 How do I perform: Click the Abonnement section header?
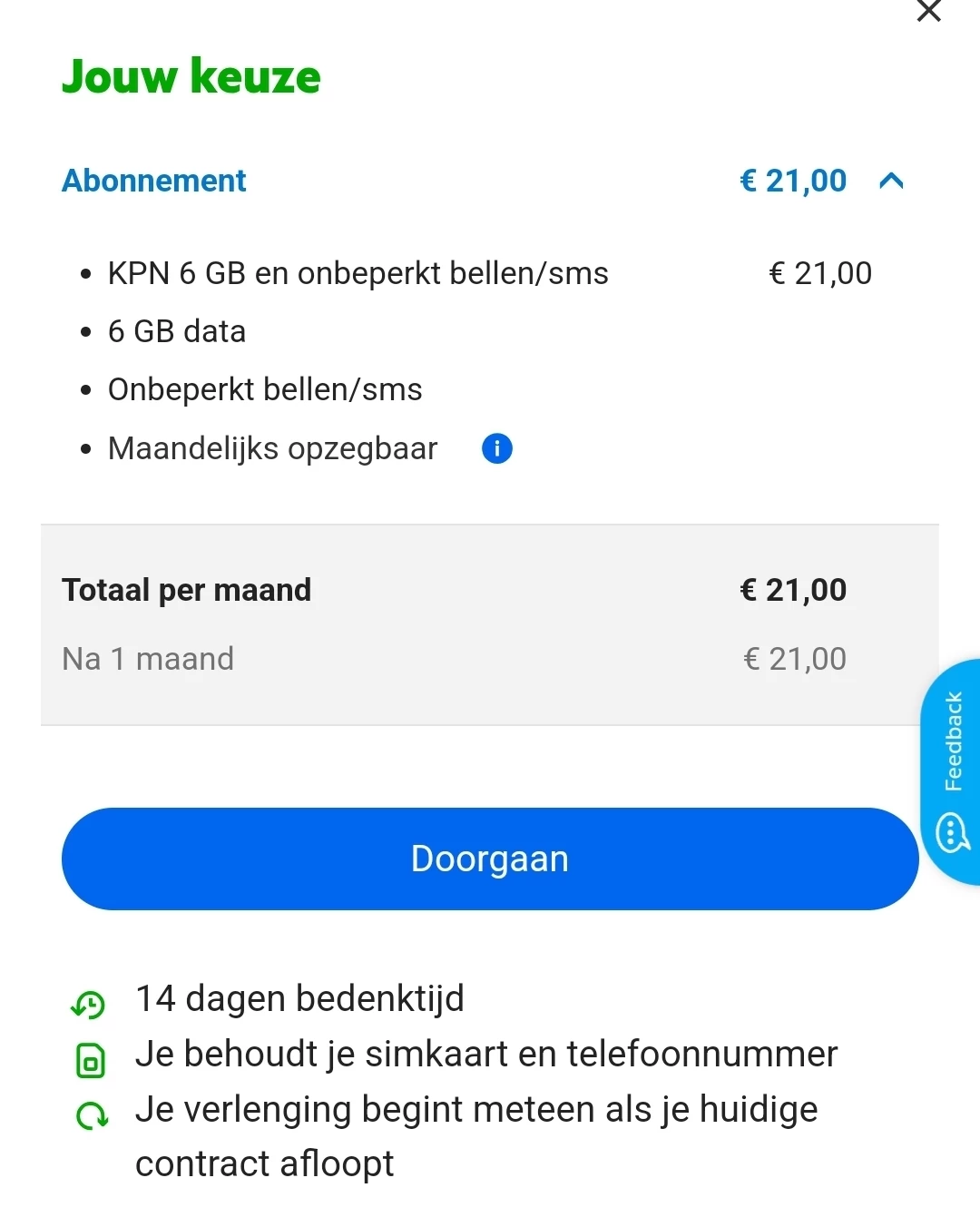pyautogui.click(x=154, y=181)
